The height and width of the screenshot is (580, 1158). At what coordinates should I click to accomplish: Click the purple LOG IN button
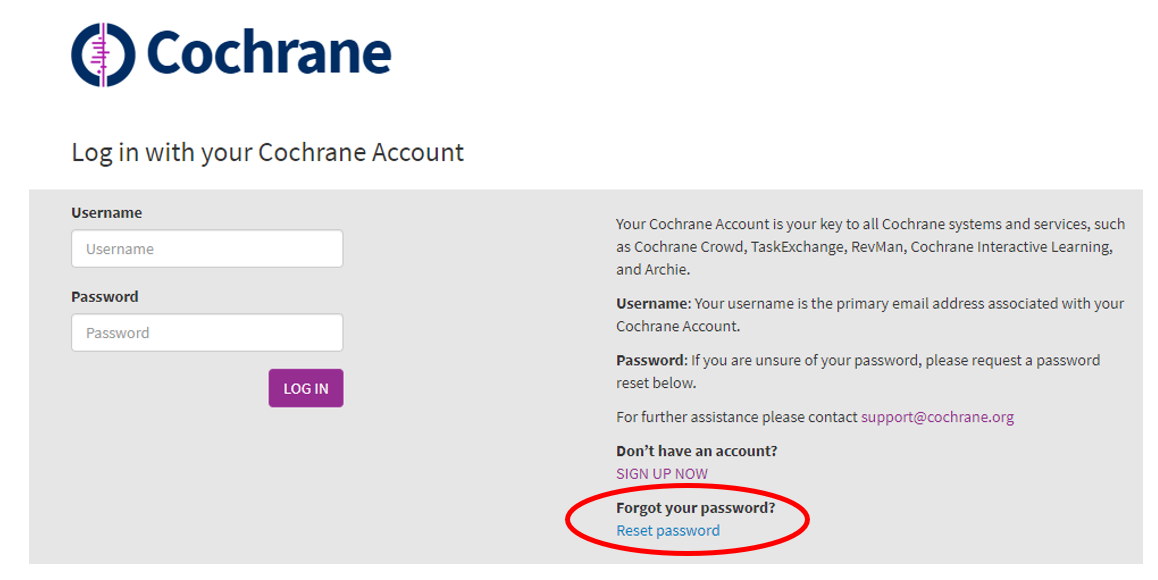(306, 388)
